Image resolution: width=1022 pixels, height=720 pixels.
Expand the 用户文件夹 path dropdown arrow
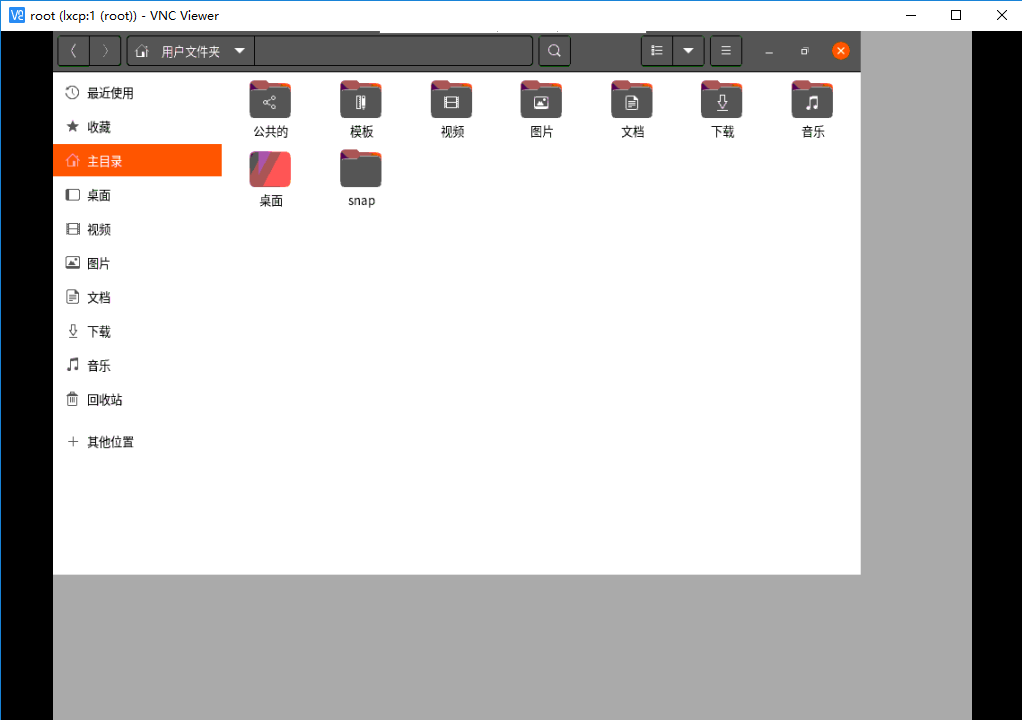(x=240, y=51)
